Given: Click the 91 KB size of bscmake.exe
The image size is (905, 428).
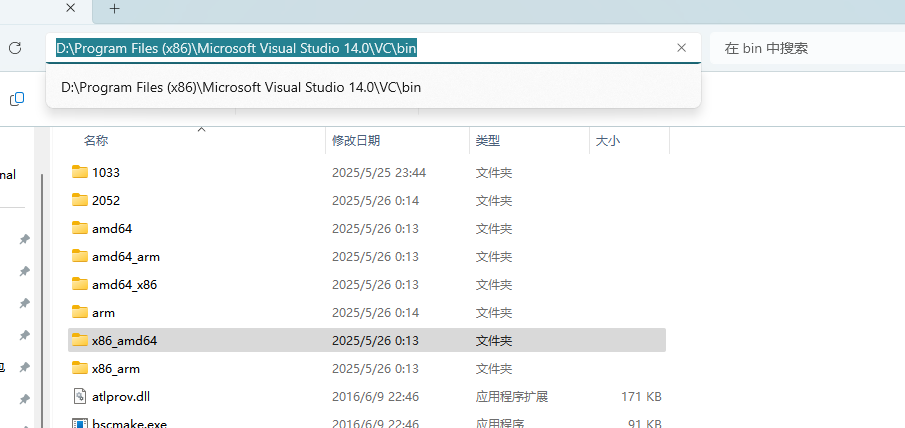Looking at the screenshot, I should 645,424.
